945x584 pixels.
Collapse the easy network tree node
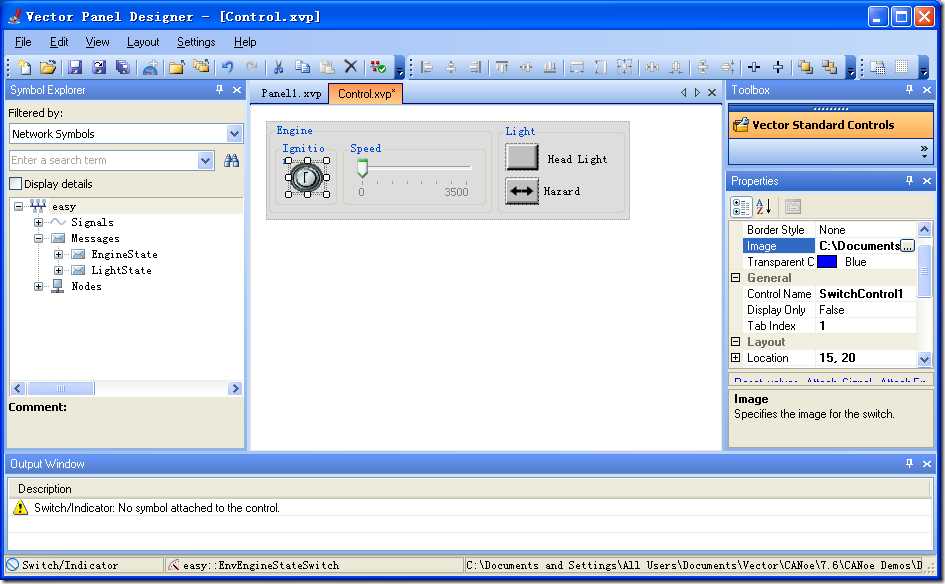coord(19,206)
